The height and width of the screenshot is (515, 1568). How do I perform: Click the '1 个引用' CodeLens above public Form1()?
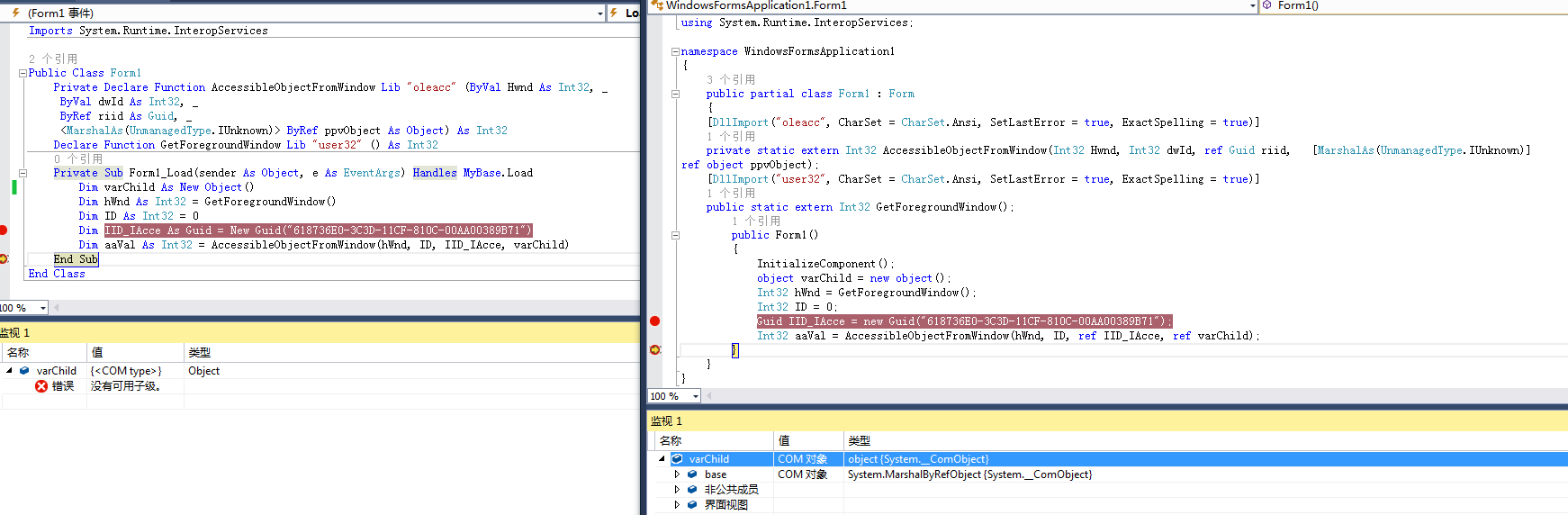point(756,221)
